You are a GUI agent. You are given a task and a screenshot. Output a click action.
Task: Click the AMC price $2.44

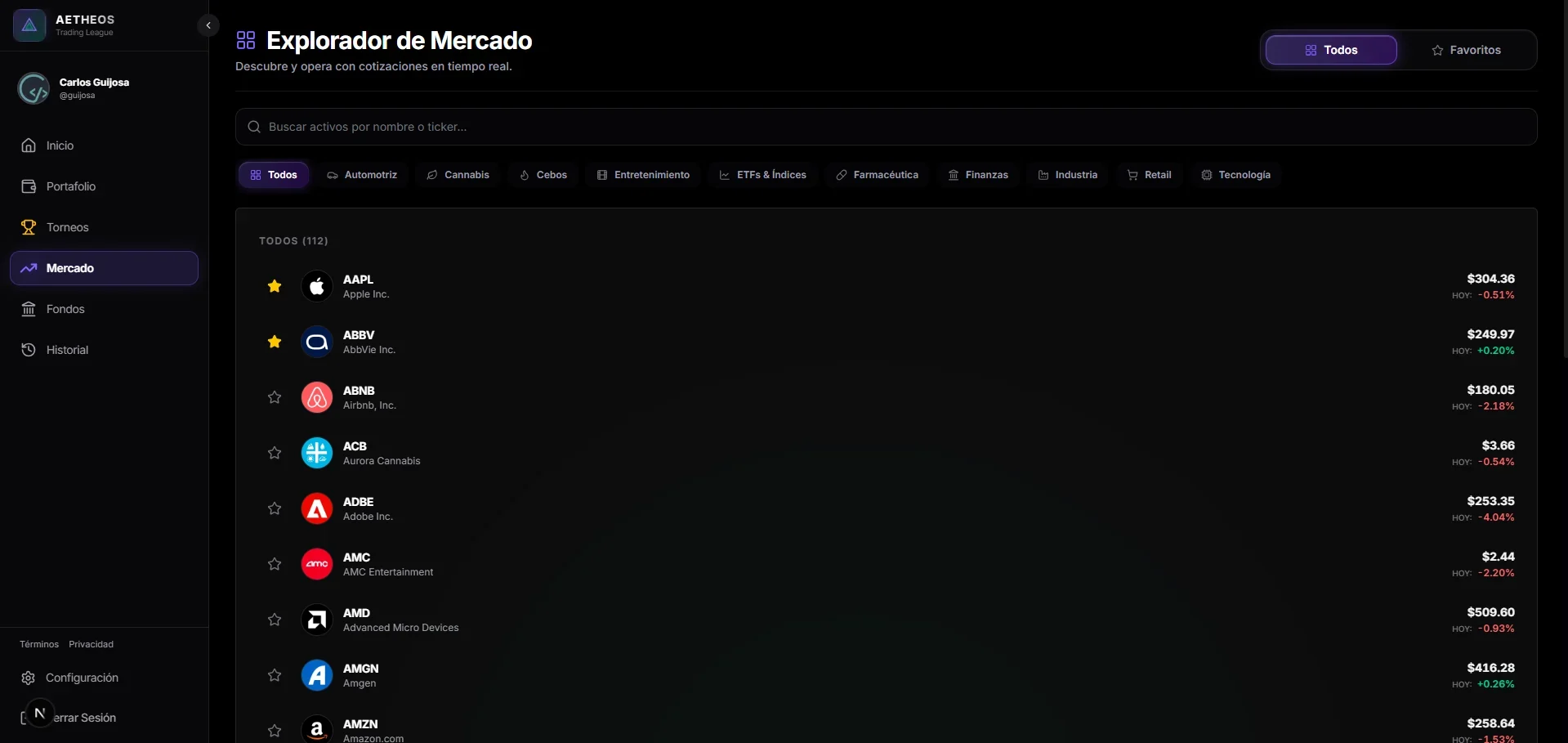pos(1499,557)
